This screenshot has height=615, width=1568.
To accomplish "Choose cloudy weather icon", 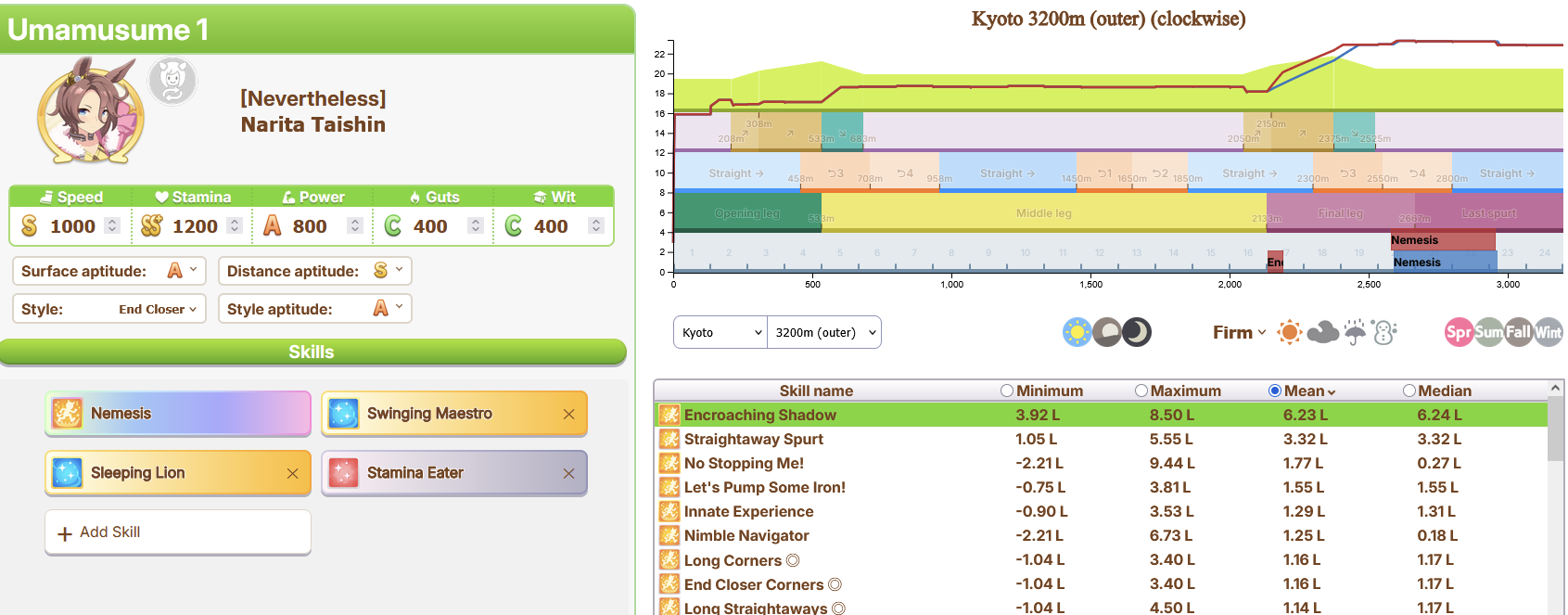I will pos(1322,332).
